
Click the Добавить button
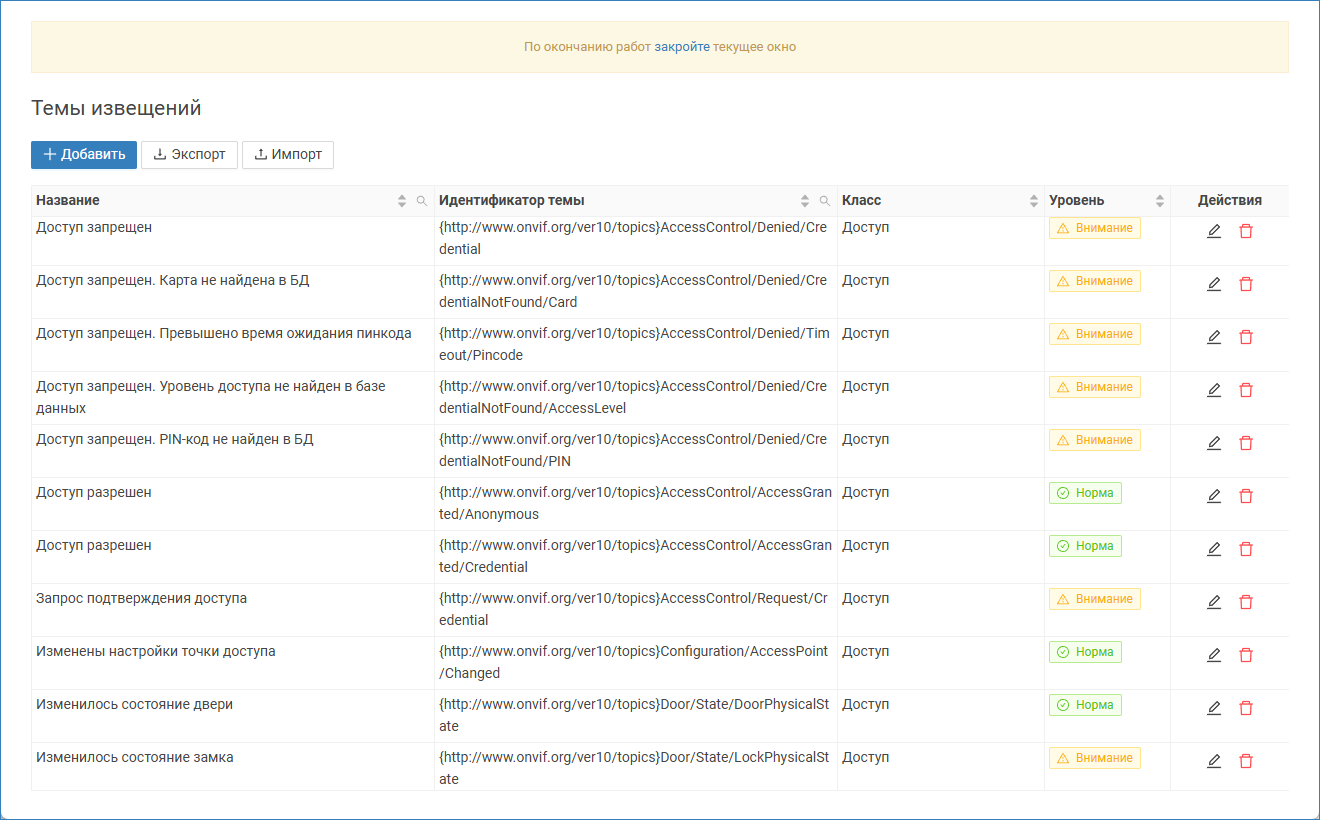[84, 155]
